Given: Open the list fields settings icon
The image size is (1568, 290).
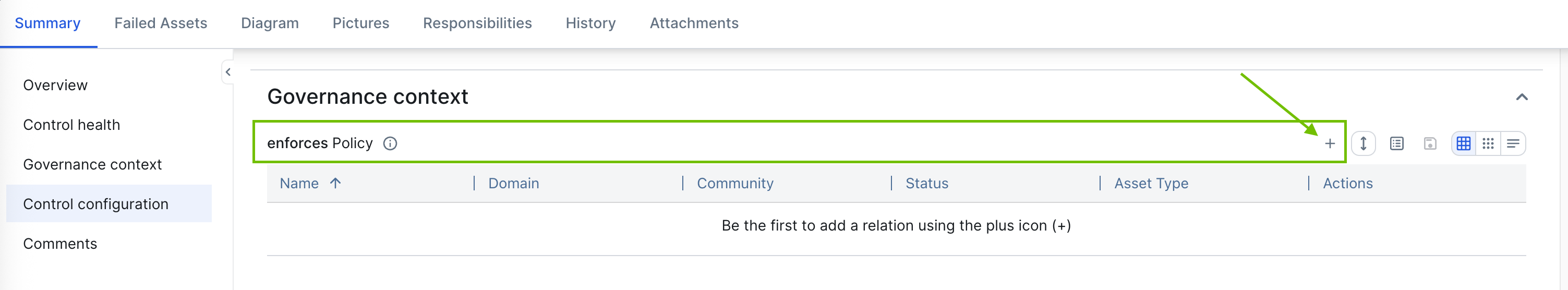Looking at the screenshot, I should coord(1397,144).
